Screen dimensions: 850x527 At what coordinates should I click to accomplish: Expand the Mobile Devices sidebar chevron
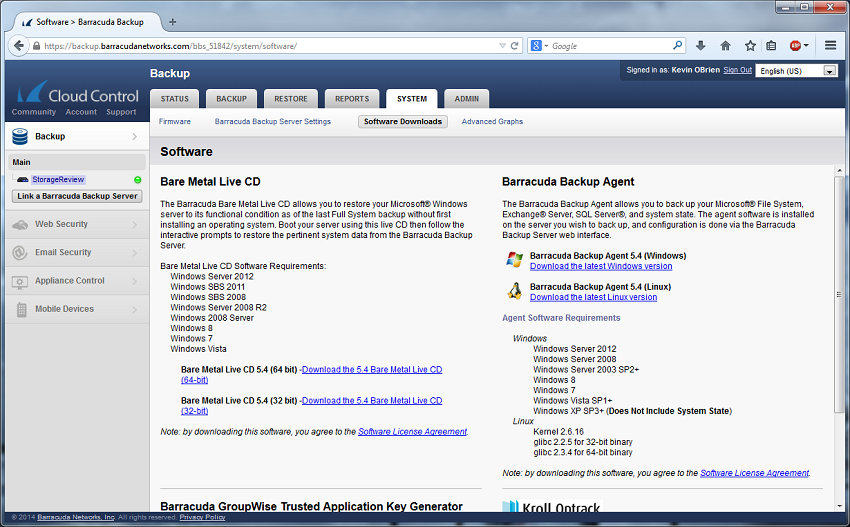point(134,309)
